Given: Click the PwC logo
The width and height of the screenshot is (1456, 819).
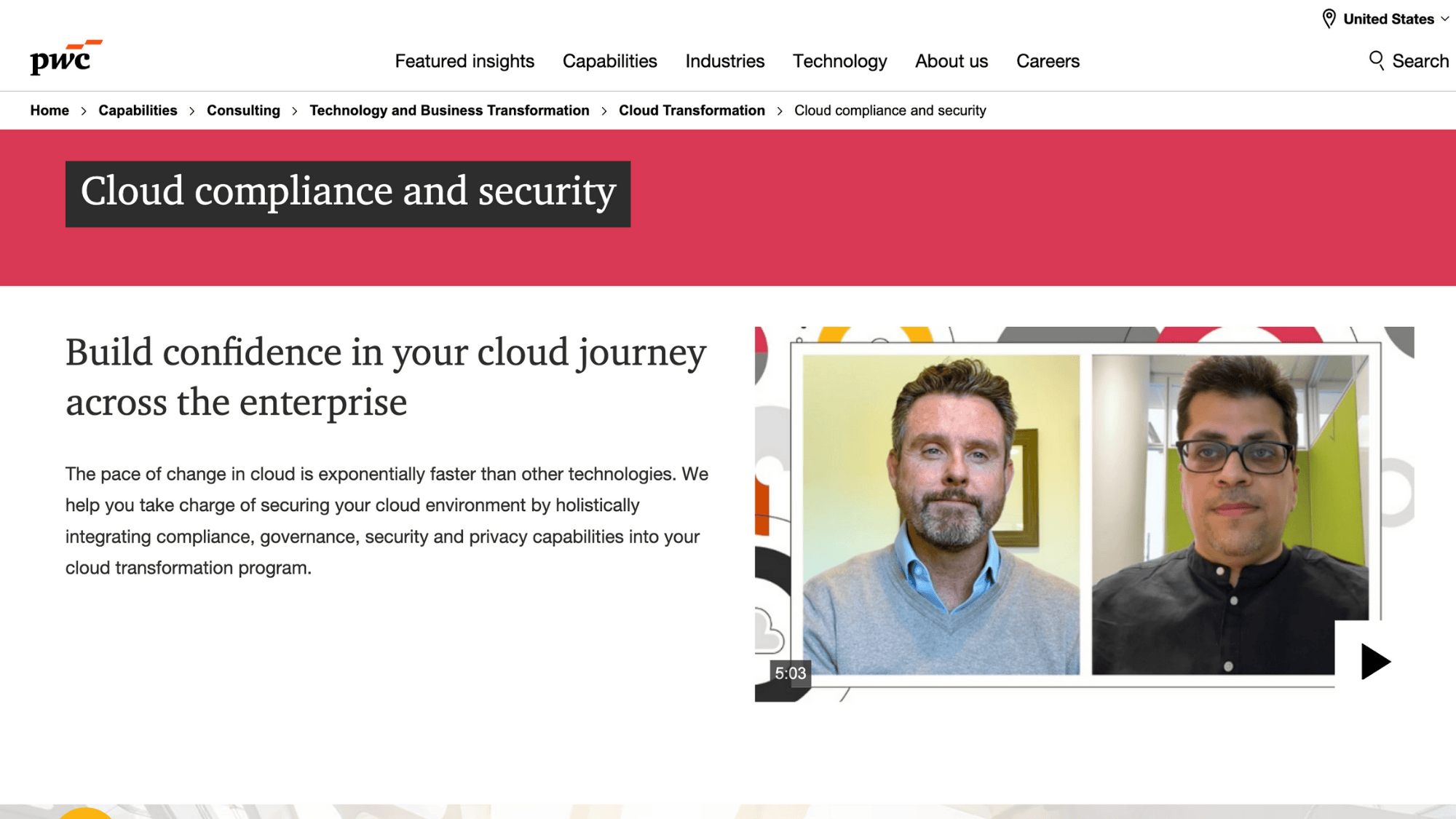Looking at the screenshot, I should point(66,58).
